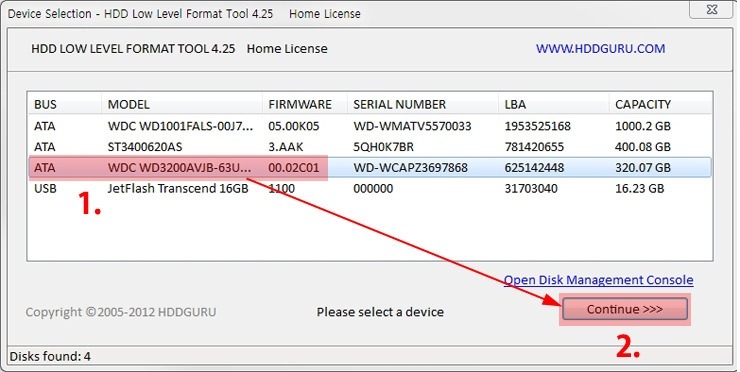This screenshot has width=740, height=372.
Task: Click the 400.08 GB capacity cell
Action: point(643,147)
